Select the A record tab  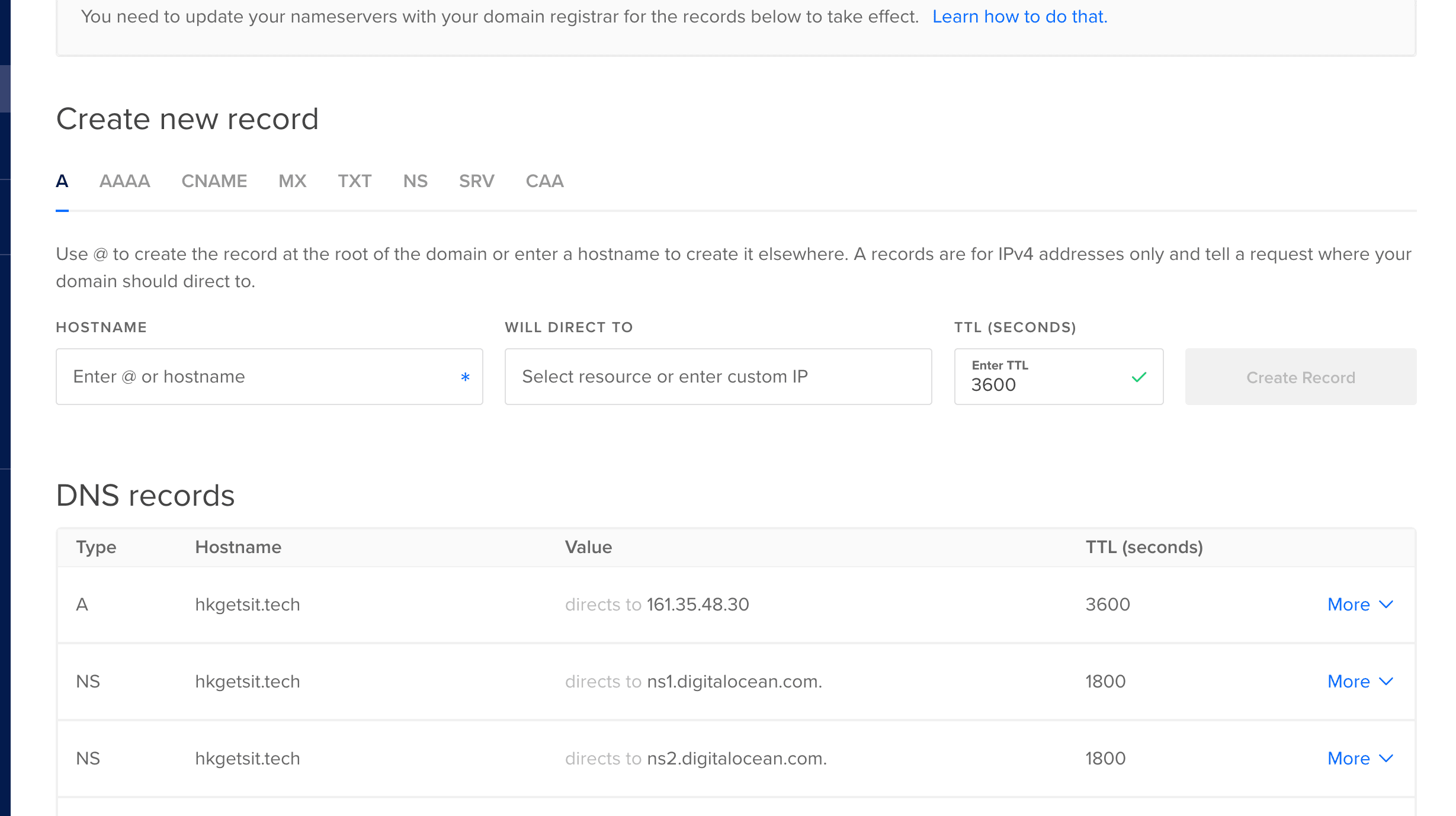[62, 181]
